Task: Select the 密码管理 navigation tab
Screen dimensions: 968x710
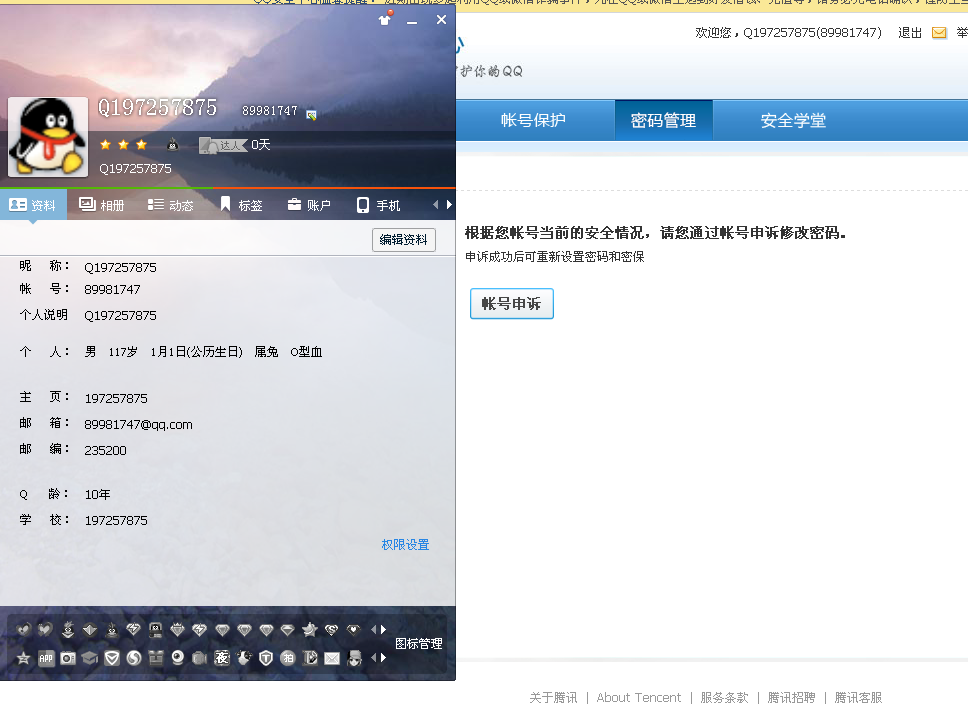Action: pyautogui.click(x=664, y=120)
